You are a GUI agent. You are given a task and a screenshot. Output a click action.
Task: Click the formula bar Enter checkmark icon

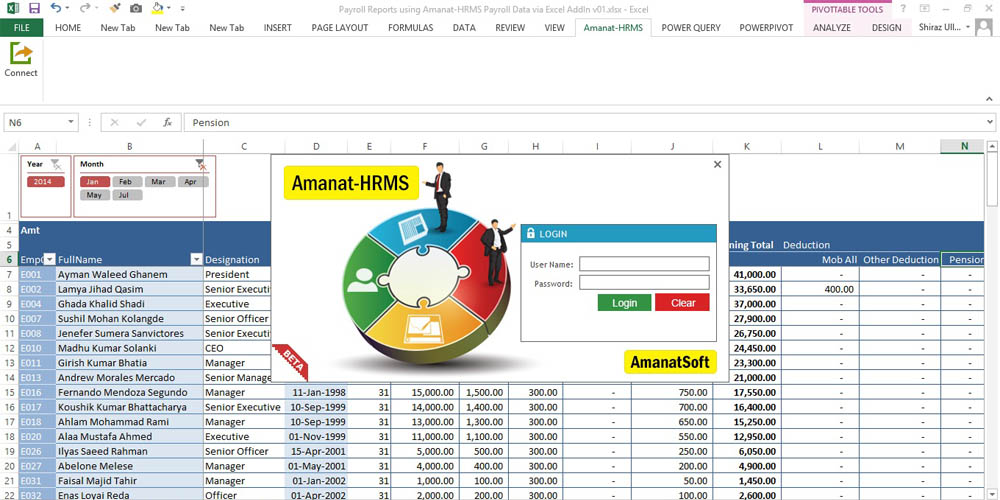(141, 122)
